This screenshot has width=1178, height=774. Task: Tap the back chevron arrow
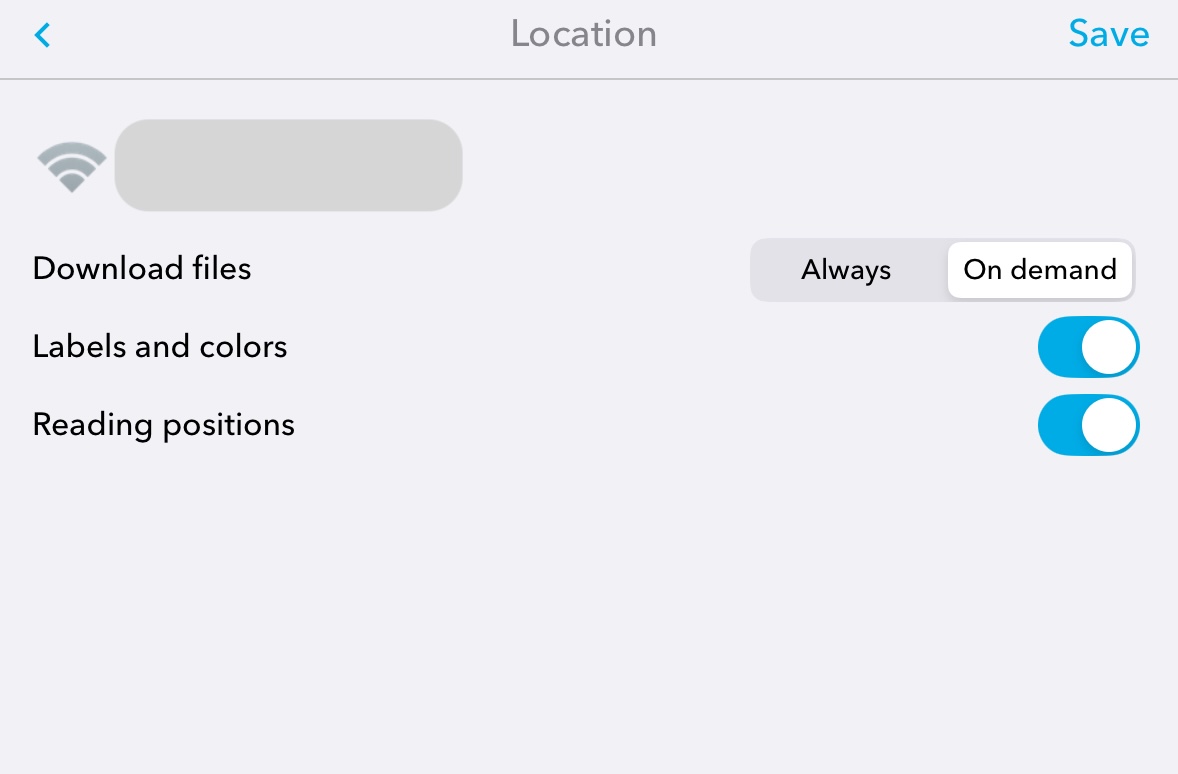[x=42, y=36]
